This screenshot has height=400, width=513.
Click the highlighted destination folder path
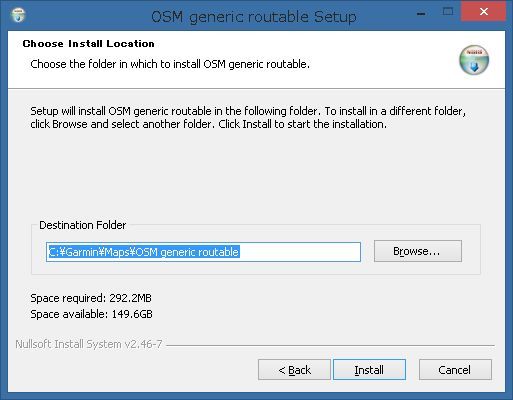point(144,252)
